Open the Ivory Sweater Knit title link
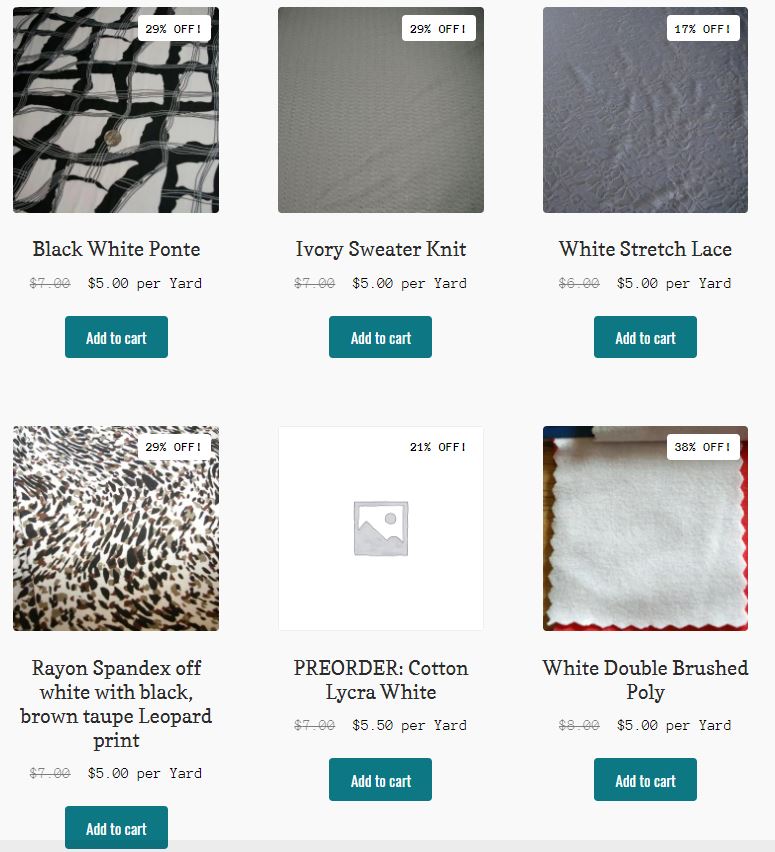Viewport: 775px width, 852px height. (x=380, y=249)
